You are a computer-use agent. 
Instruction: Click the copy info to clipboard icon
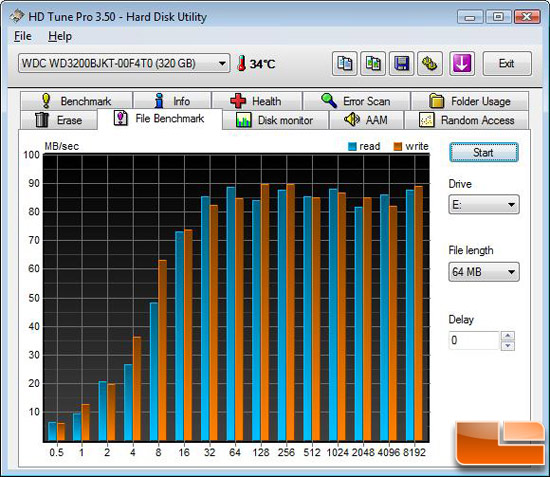[344, 63]
